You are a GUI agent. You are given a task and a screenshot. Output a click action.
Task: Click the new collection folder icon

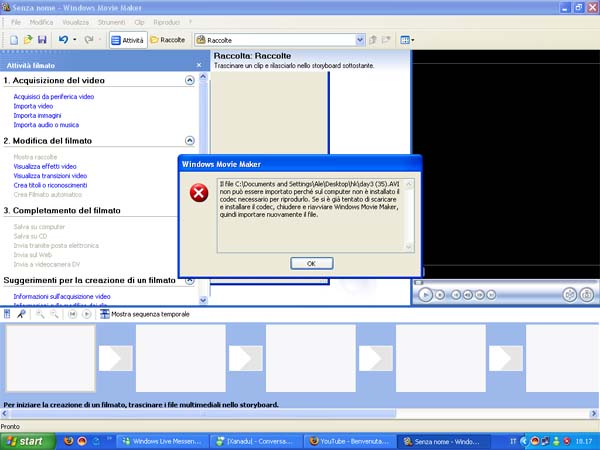386,40
